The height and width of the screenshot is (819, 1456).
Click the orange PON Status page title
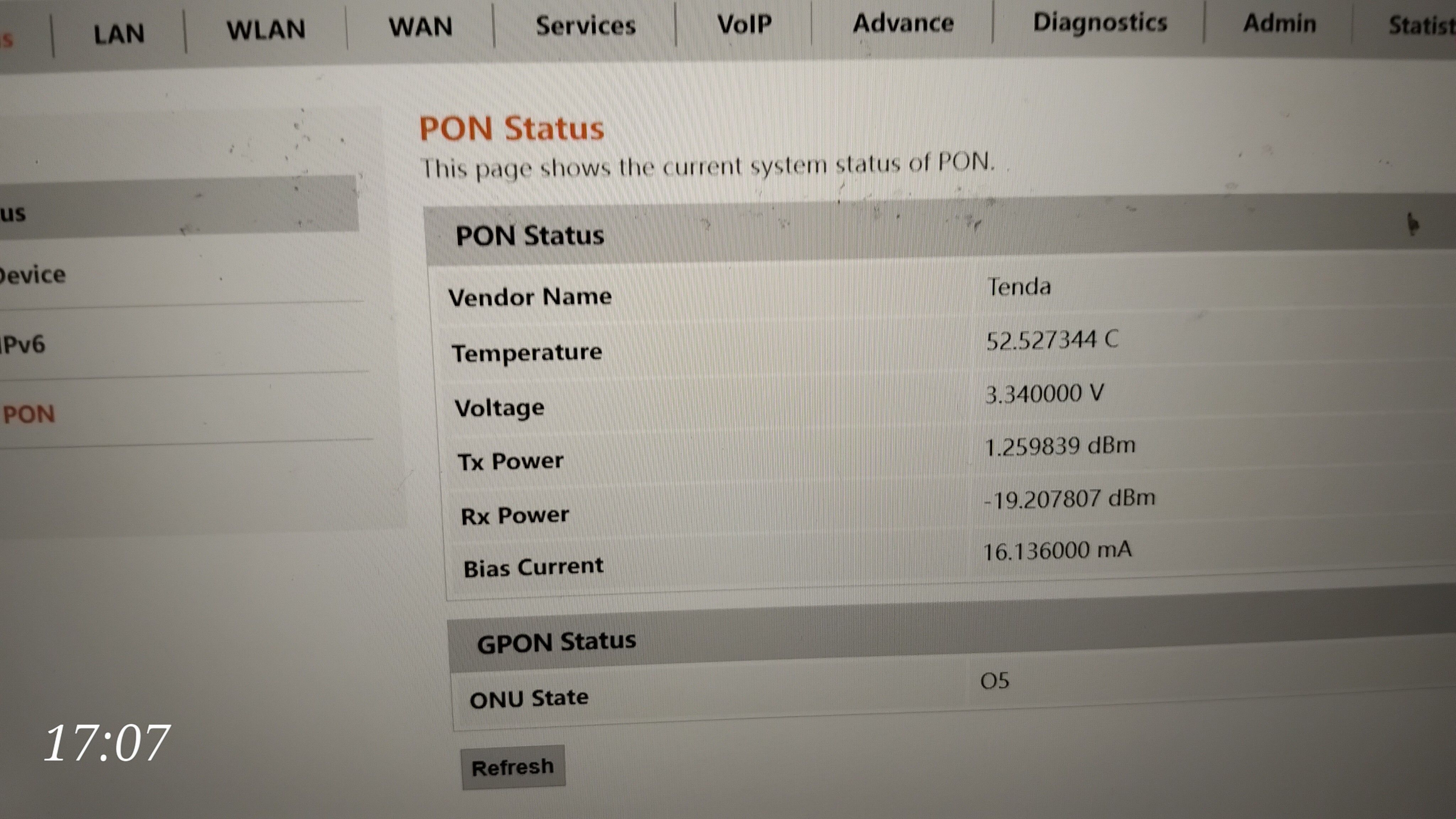pos(512,128)
